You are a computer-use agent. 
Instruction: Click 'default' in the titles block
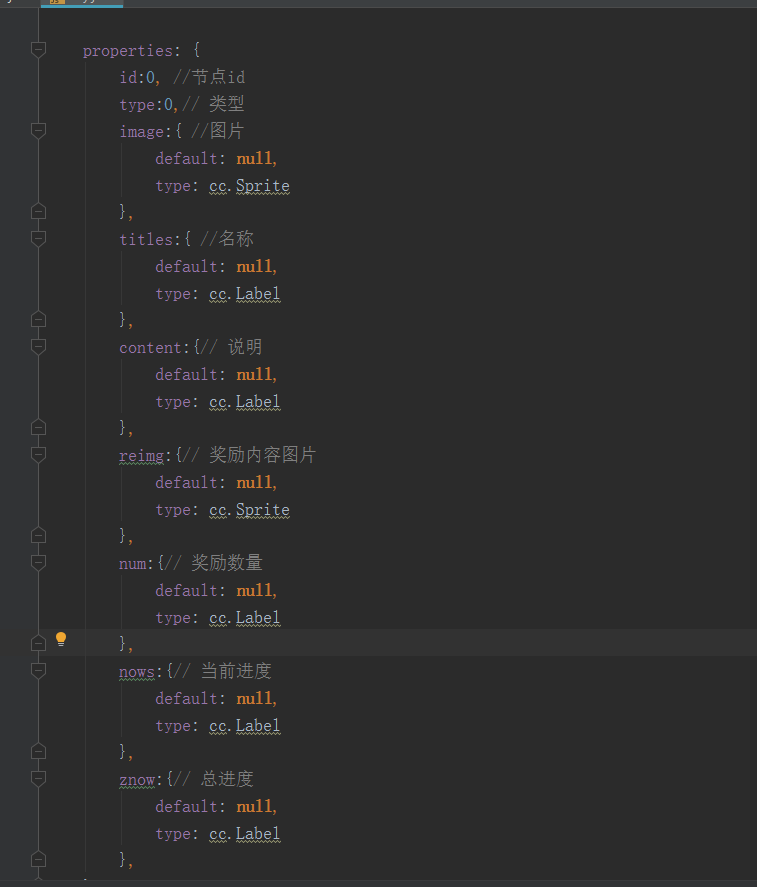pos(187,266)
